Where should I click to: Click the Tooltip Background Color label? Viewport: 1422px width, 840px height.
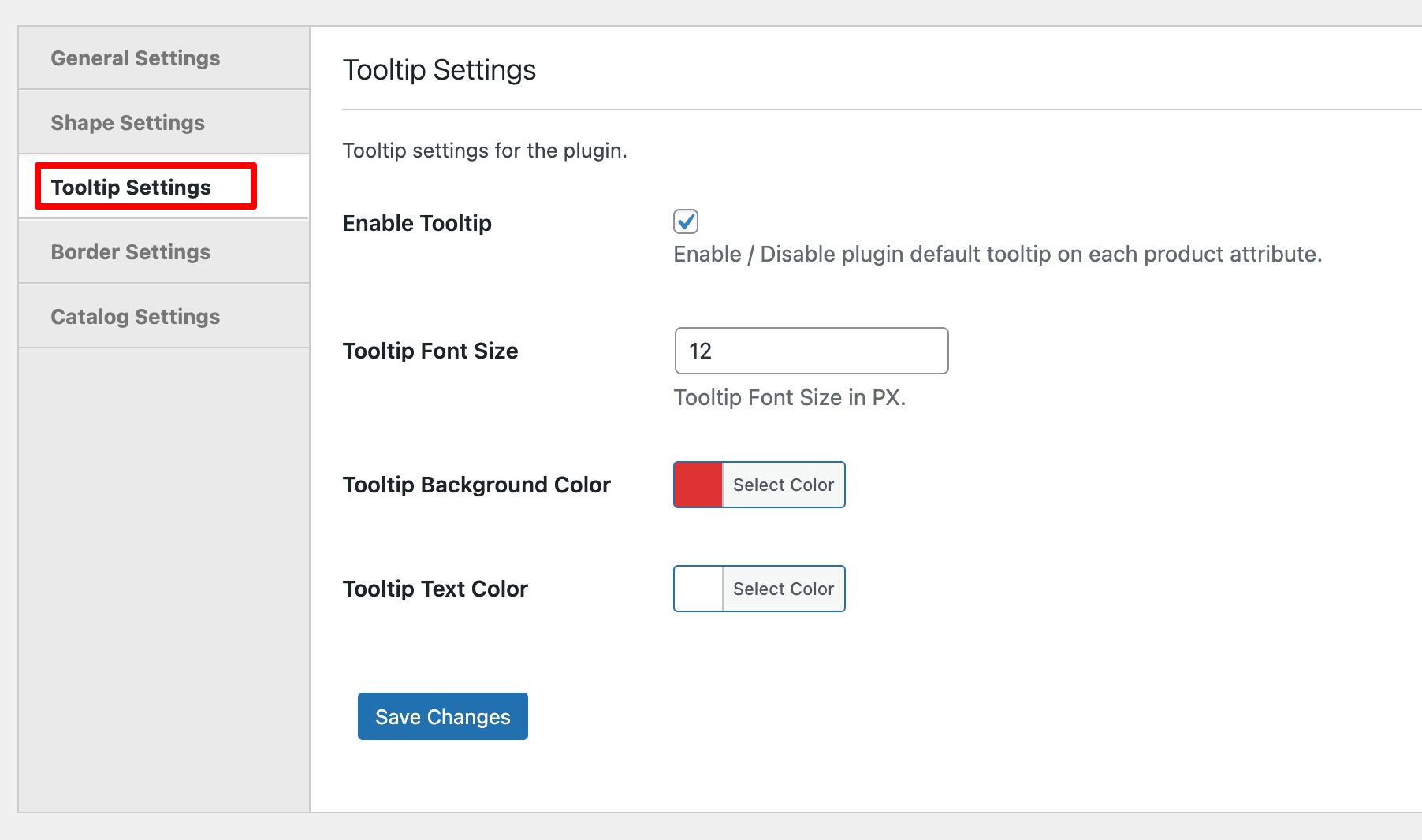click(x=476, y=485)
